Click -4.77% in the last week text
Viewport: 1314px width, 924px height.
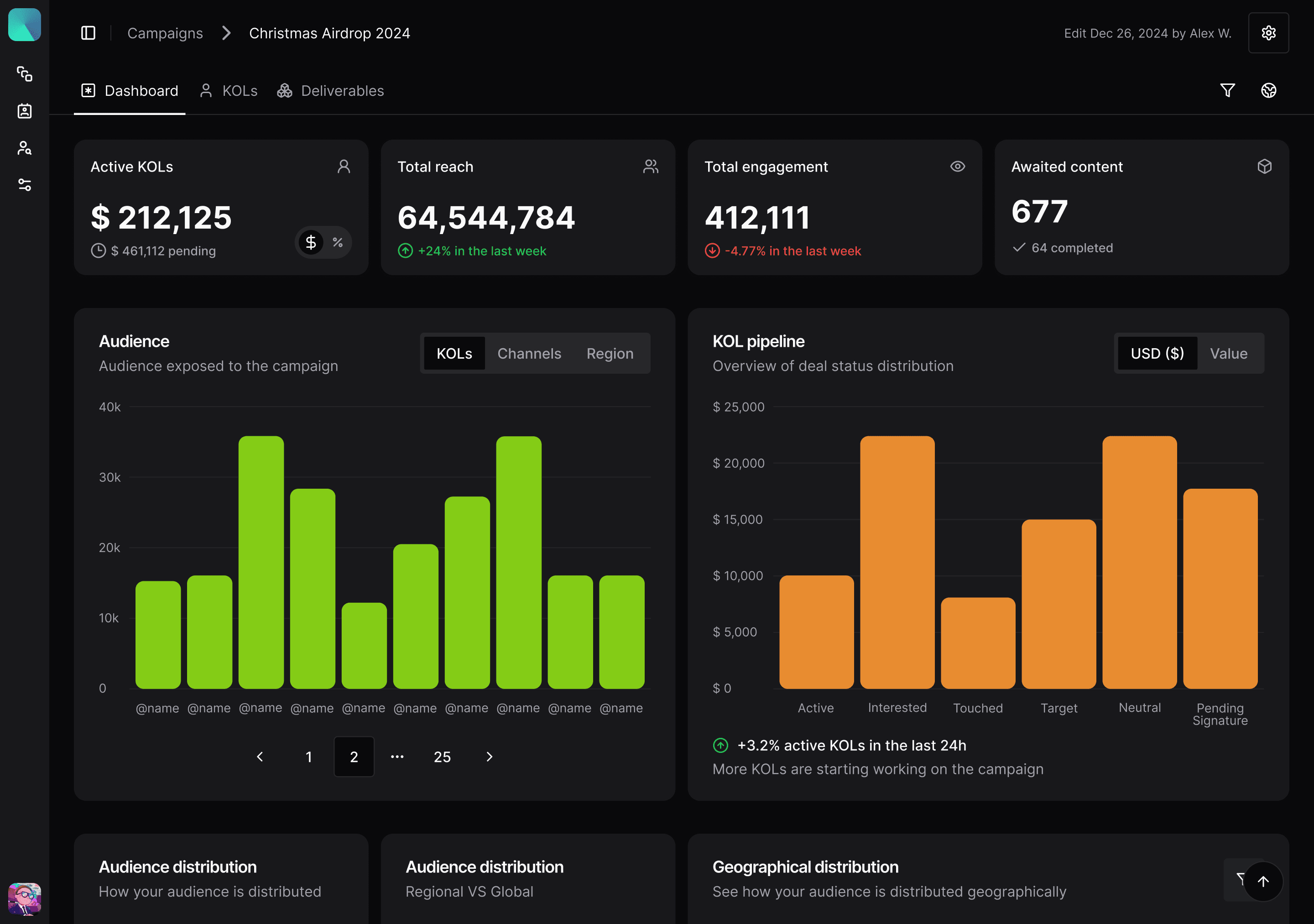(793, 251)
